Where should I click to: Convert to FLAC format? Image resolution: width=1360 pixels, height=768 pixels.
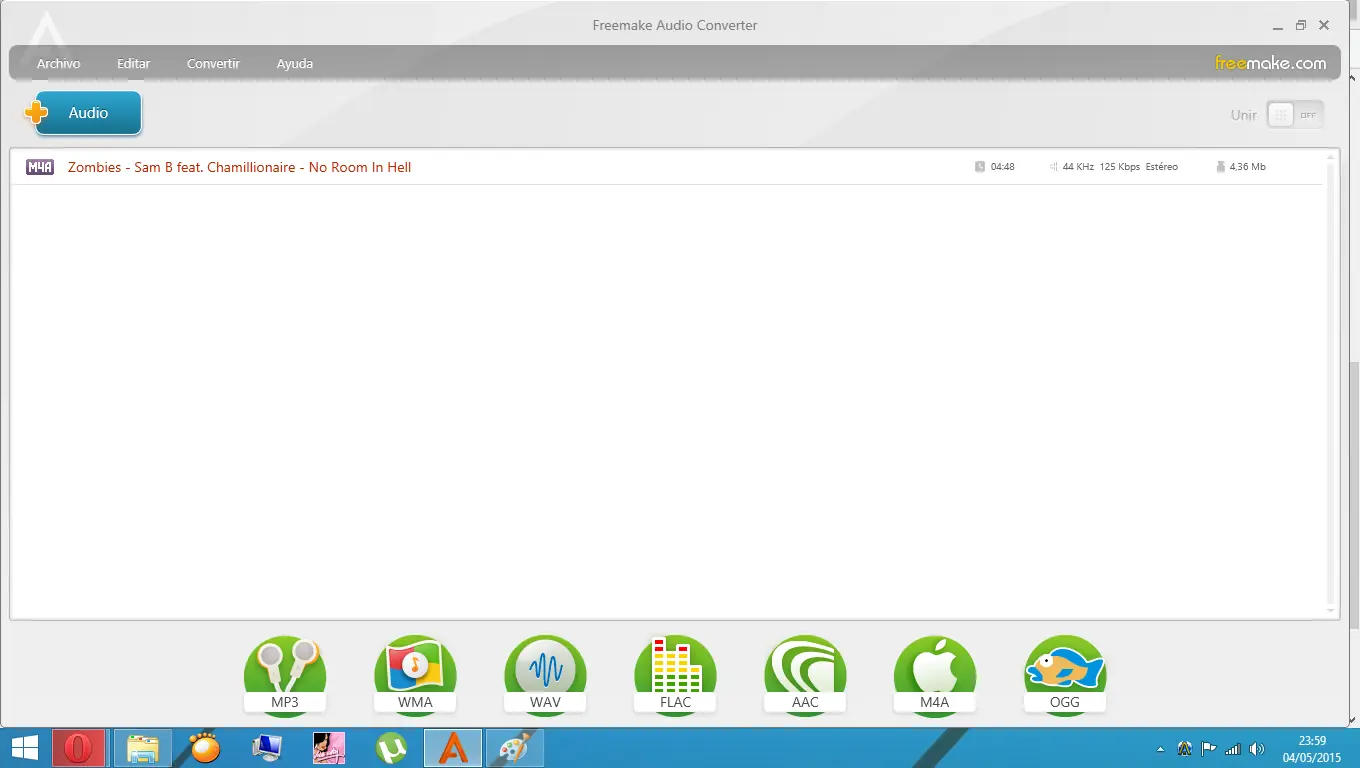coord(675,676)
